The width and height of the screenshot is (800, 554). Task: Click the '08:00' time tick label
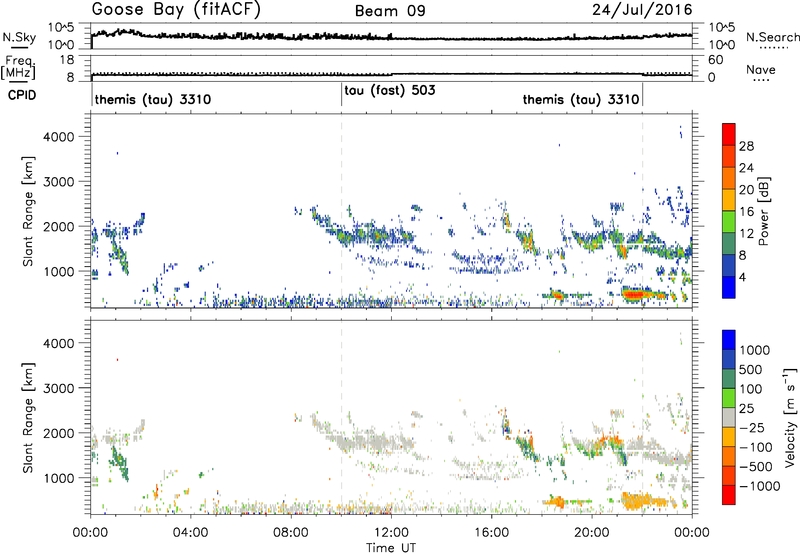coord(291,533)
